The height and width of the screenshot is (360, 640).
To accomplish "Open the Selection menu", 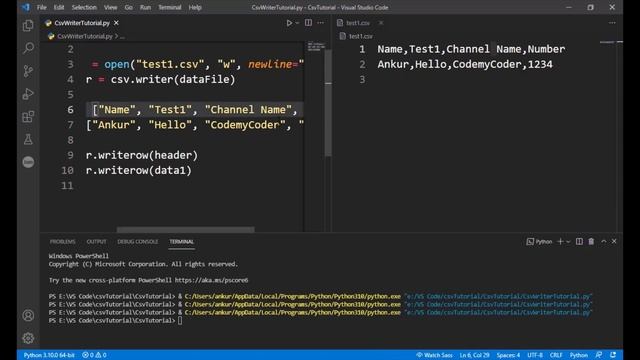I will click(x=84, y=7).
